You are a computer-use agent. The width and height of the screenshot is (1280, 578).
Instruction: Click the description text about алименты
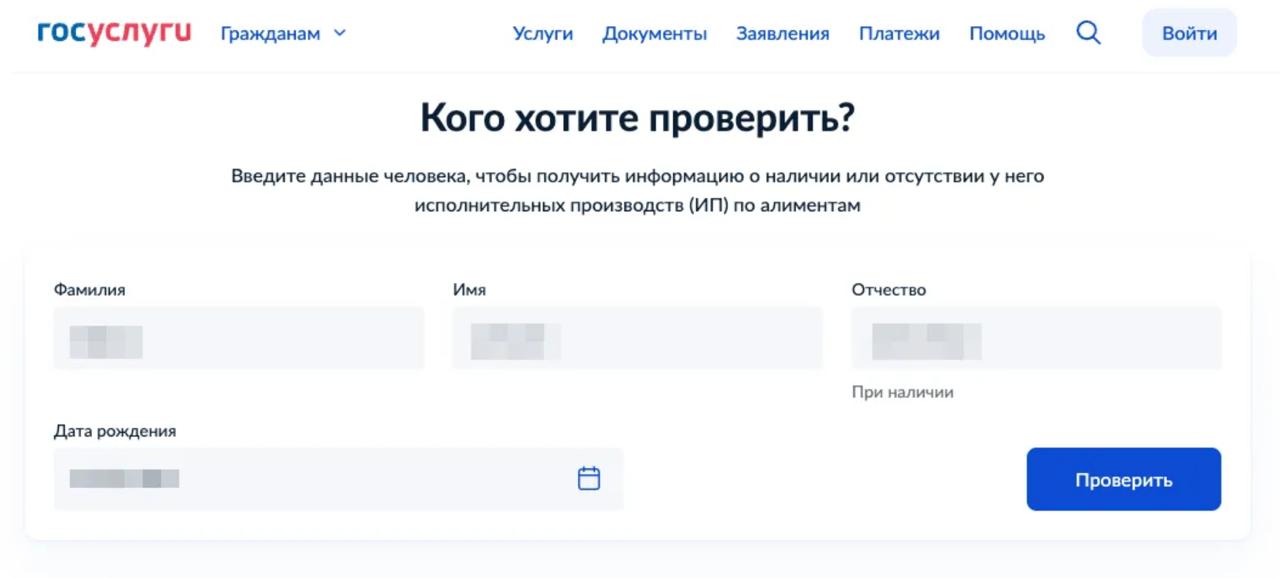point(638,190)
